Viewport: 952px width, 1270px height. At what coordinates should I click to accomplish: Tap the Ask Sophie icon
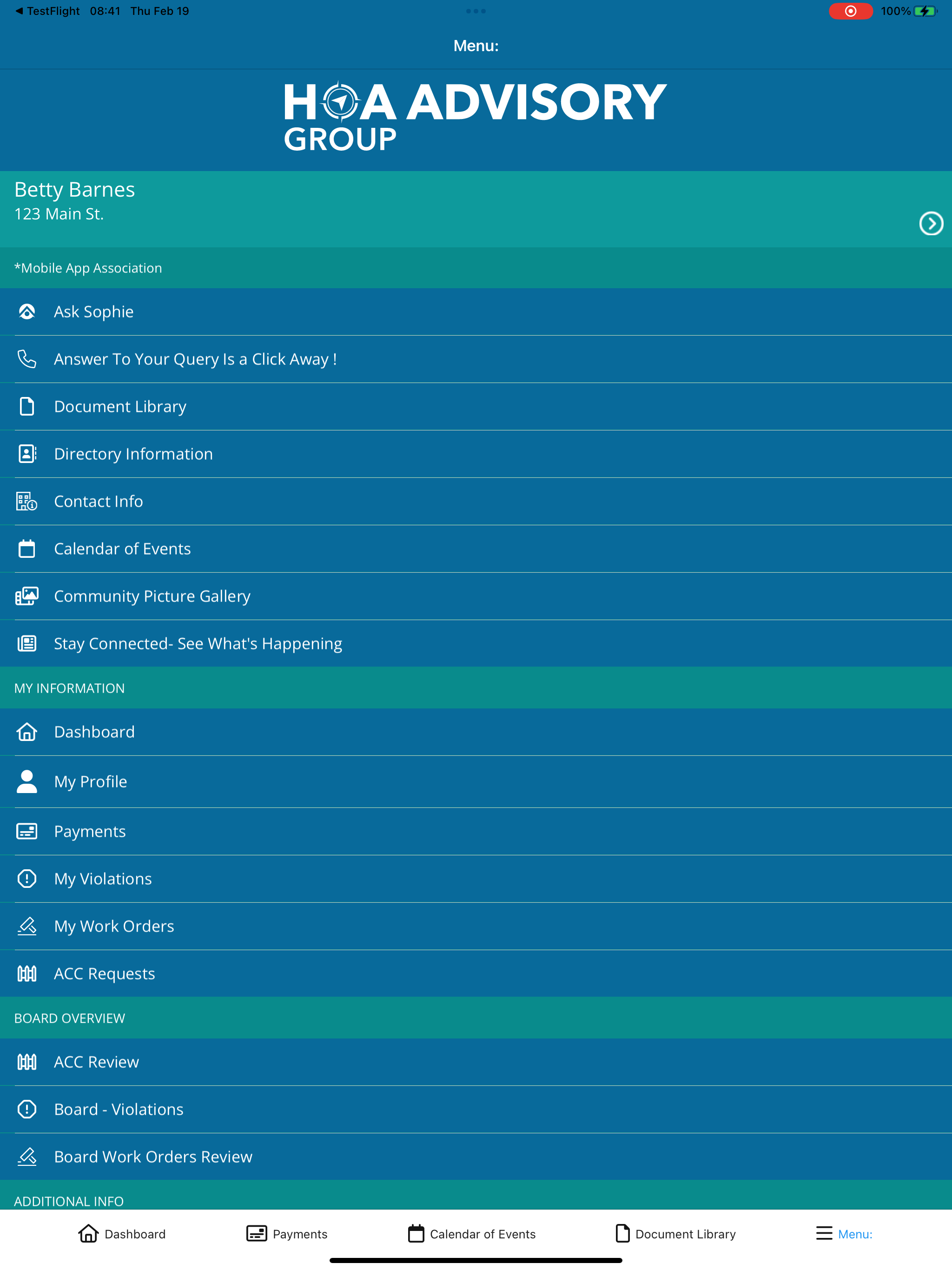(27, 312)
